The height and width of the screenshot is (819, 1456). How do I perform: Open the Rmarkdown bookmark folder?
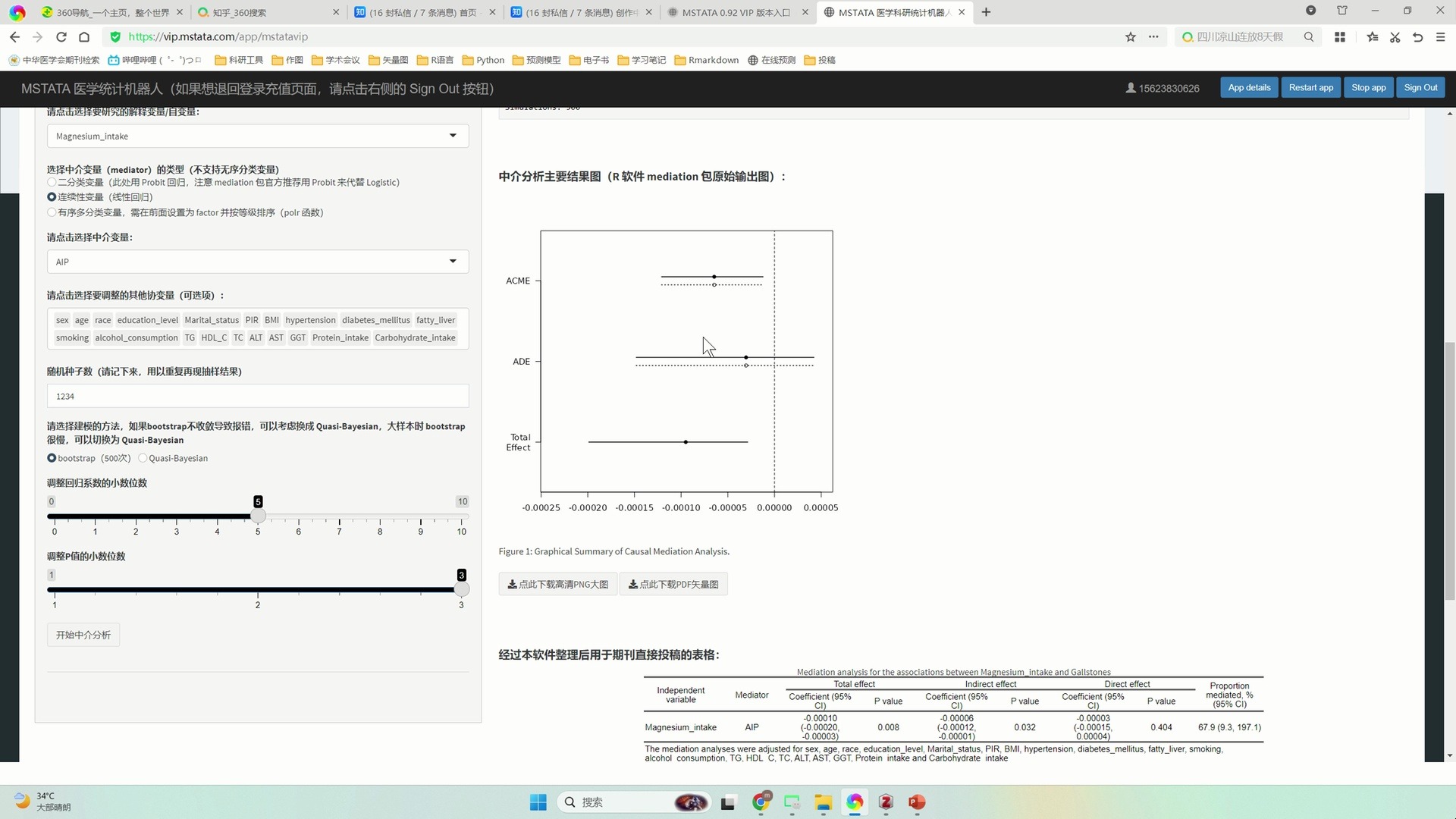[x=706, y=60]
